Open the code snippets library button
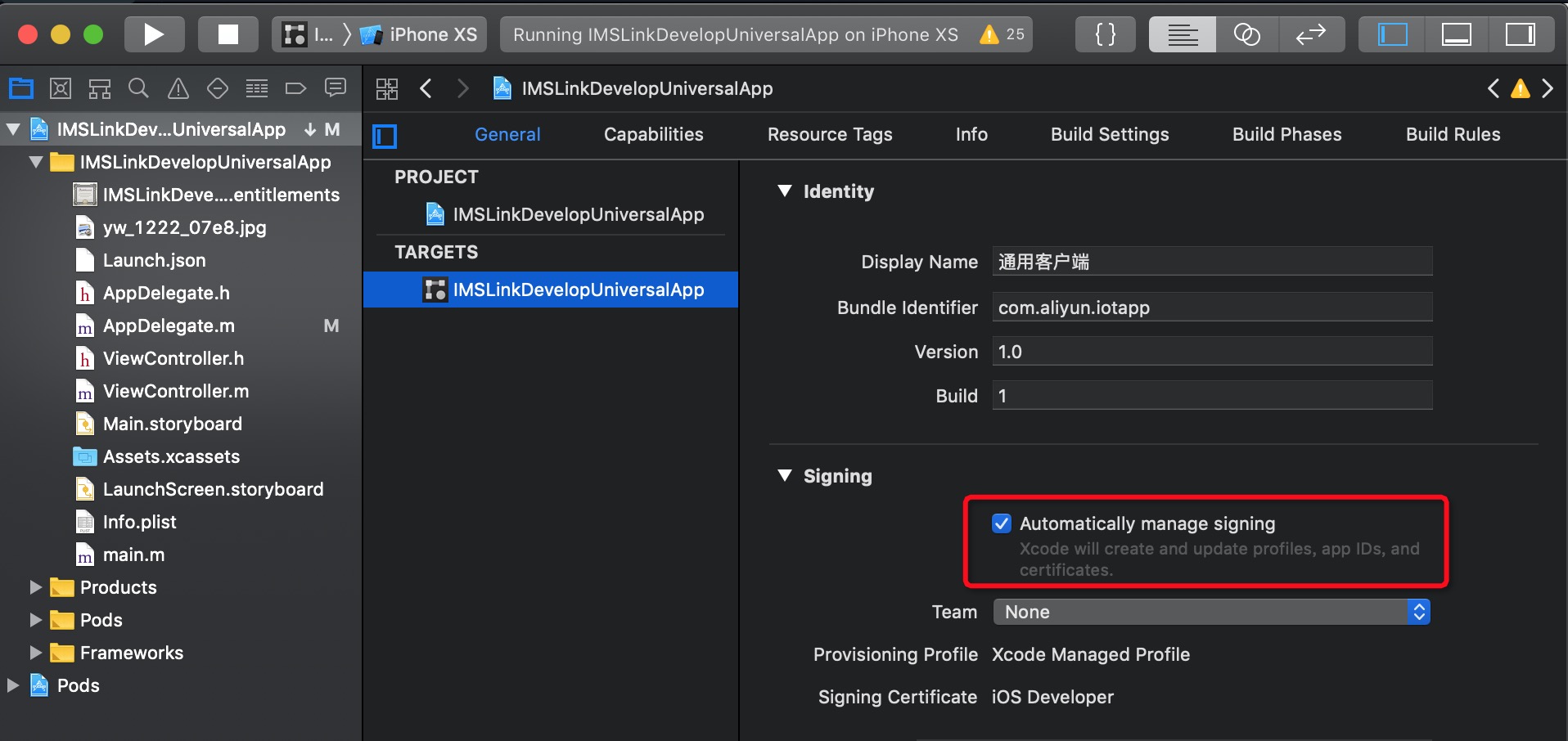 pyautogui.click(x=1106, y=34)
